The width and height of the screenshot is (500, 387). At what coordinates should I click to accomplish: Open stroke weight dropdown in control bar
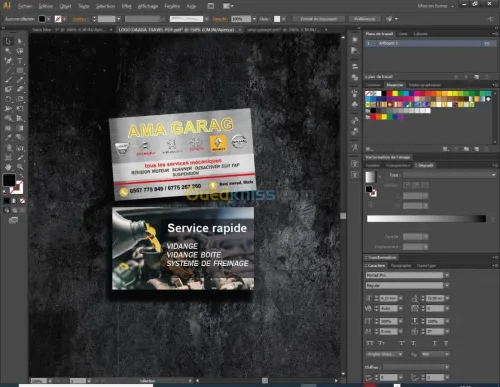(118, 19)
